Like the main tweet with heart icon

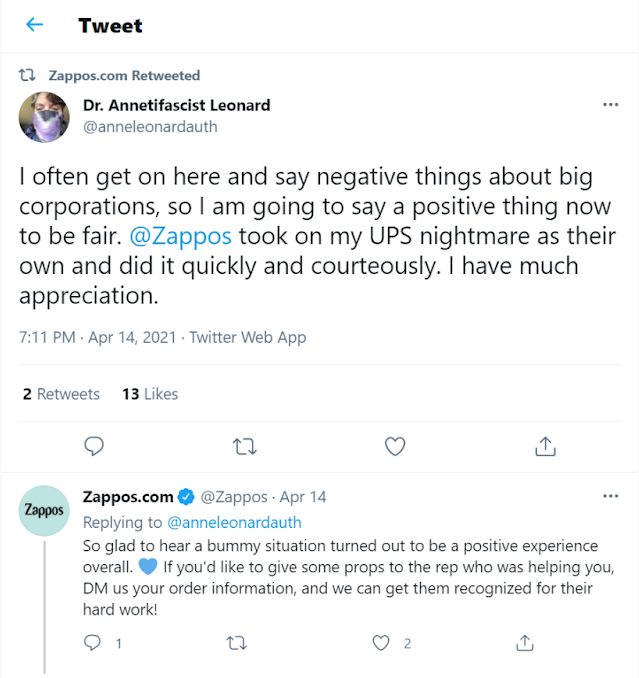[x=395, y=445]
